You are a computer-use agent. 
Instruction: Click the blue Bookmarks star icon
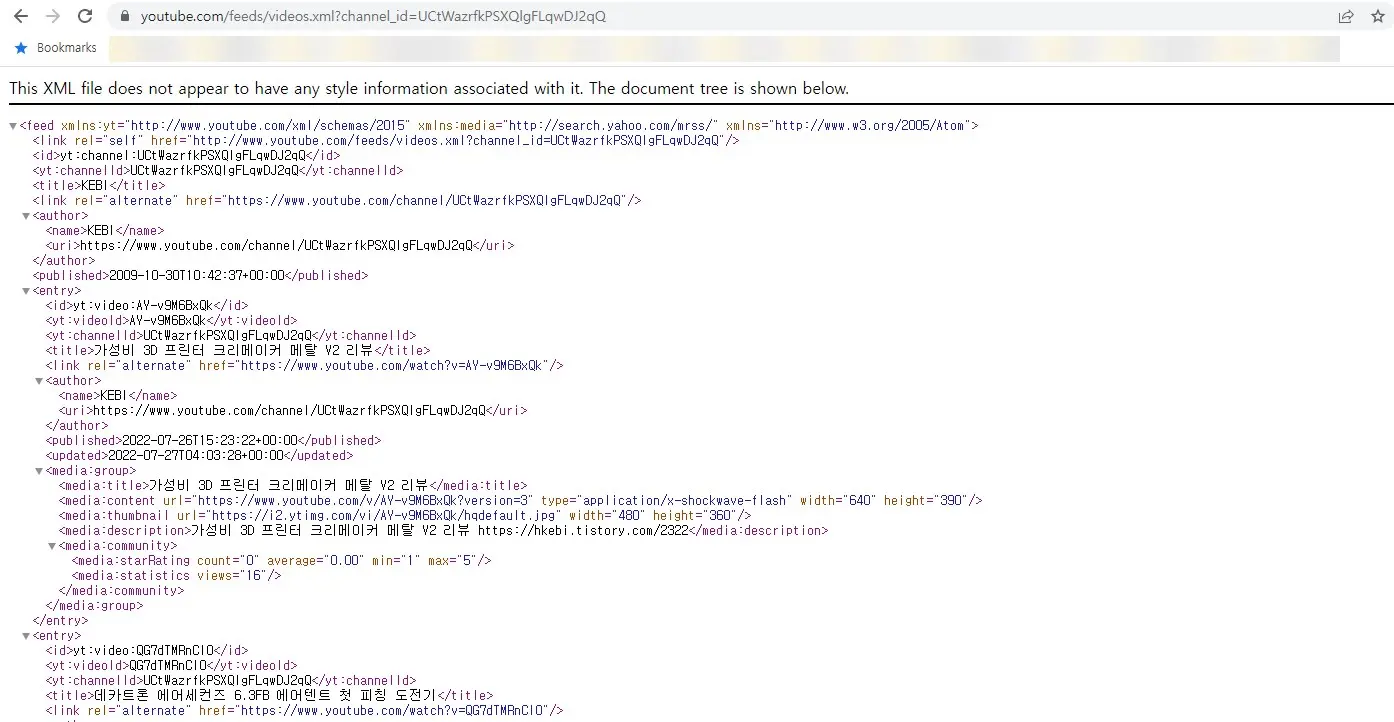pos(21,48)
